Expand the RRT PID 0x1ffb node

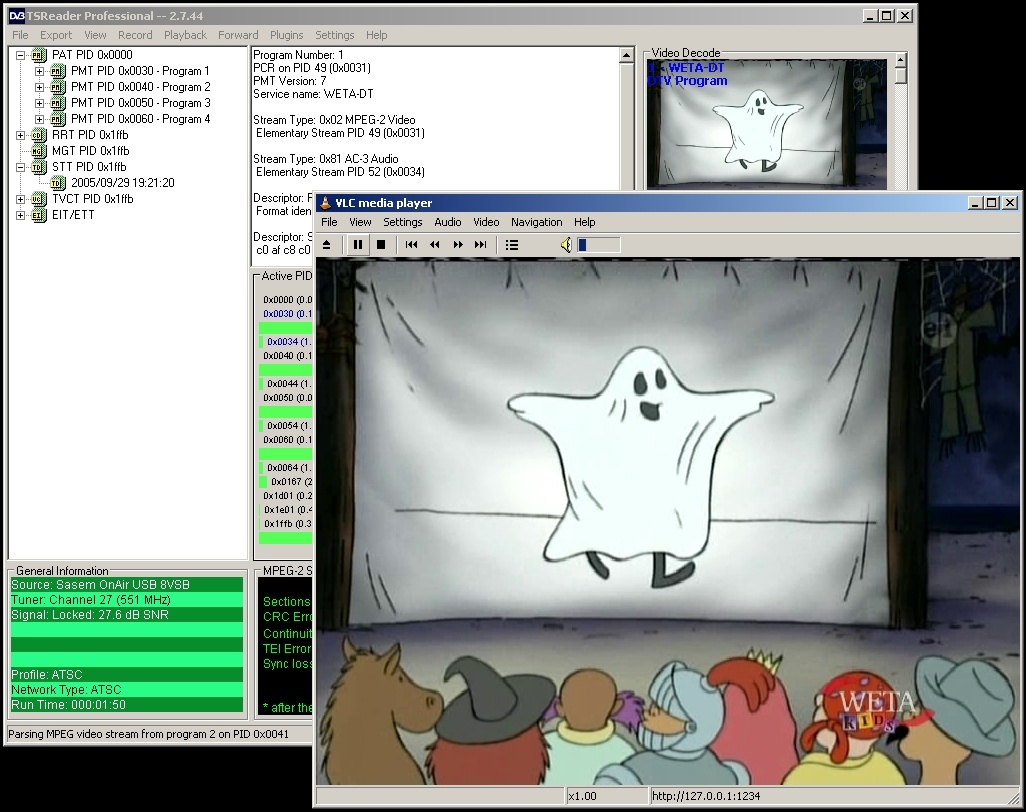coord(20,135)
